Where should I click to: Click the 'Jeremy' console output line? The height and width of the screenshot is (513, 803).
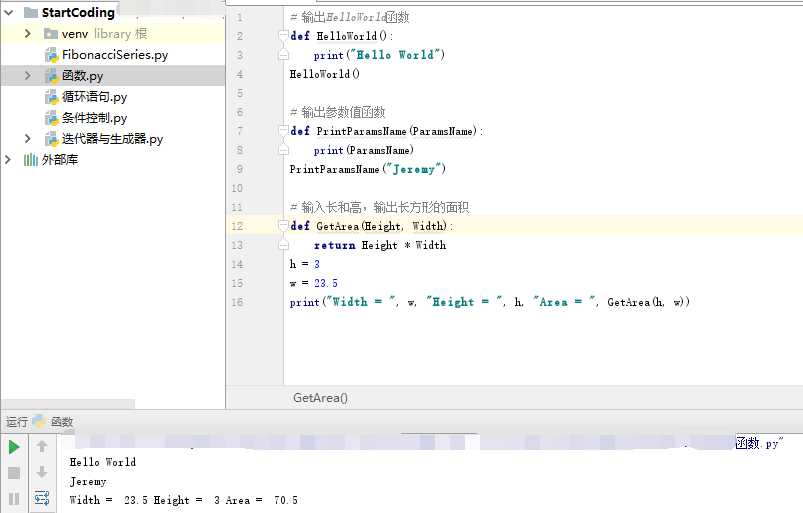pos(88,481)
